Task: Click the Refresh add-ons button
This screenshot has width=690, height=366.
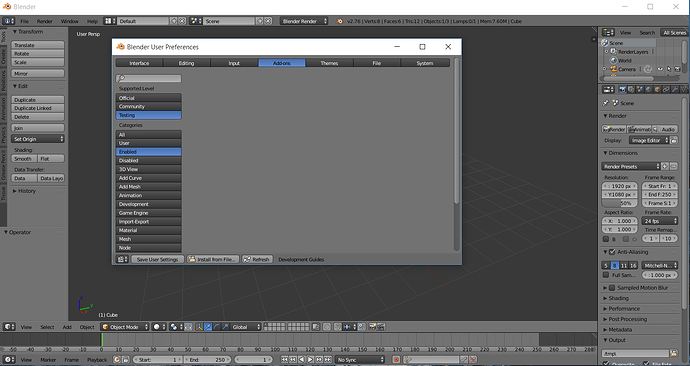Action: pyautogui.click(x=257, y=259)
